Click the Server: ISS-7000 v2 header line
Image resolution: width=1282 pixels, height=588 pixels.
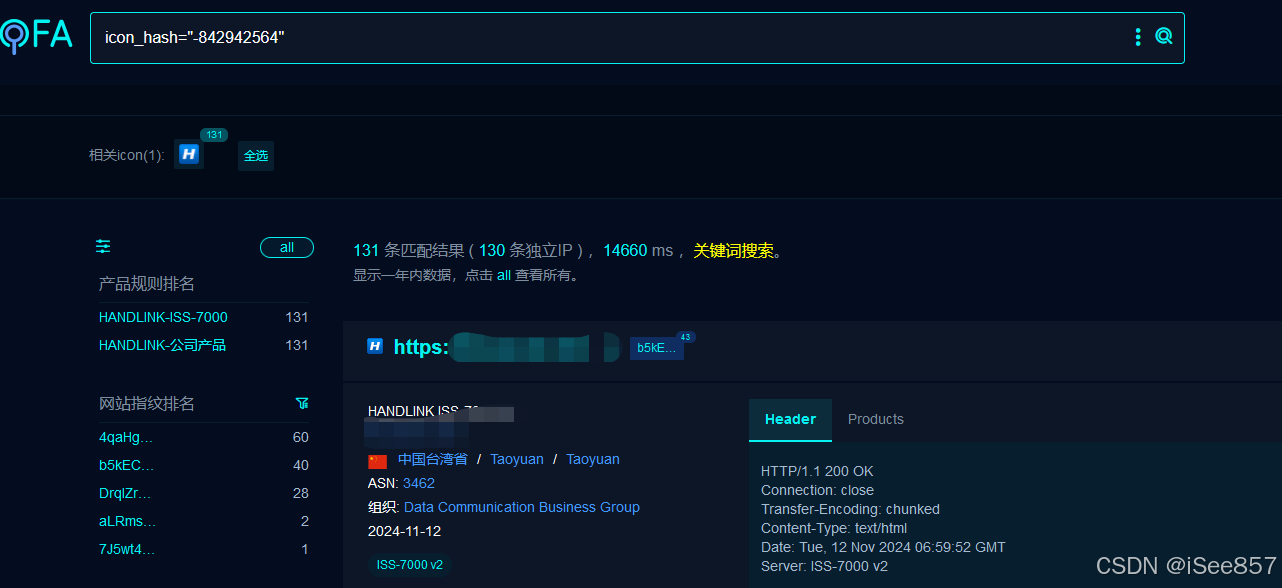click(x=824, y=566)
